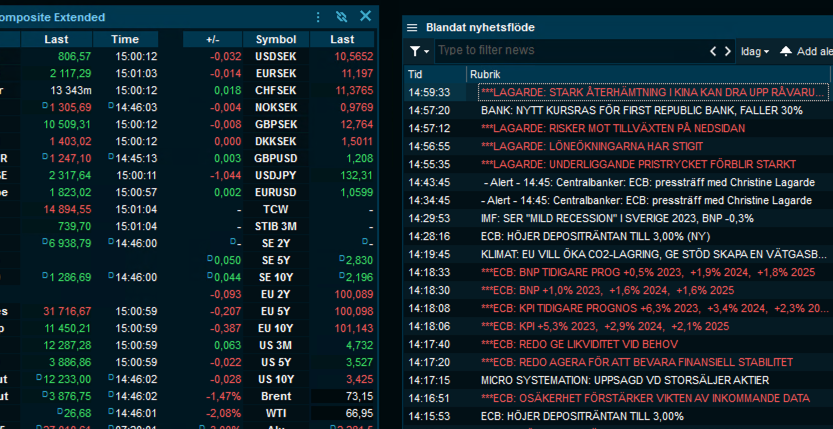Select the Brent oil symbol row

pos(275,397)
